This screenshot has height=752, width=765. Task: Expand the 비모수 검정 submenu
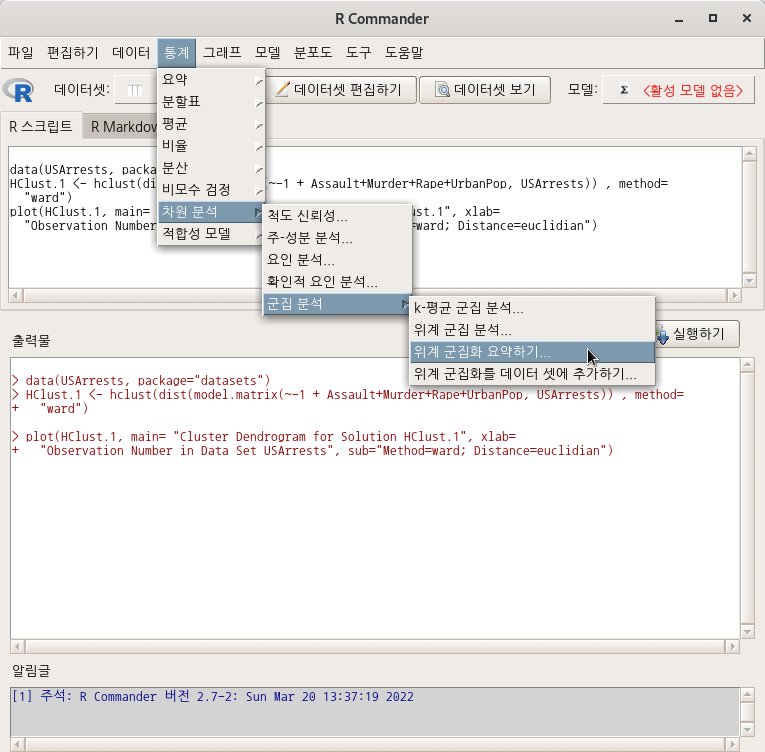pos(211,189)
